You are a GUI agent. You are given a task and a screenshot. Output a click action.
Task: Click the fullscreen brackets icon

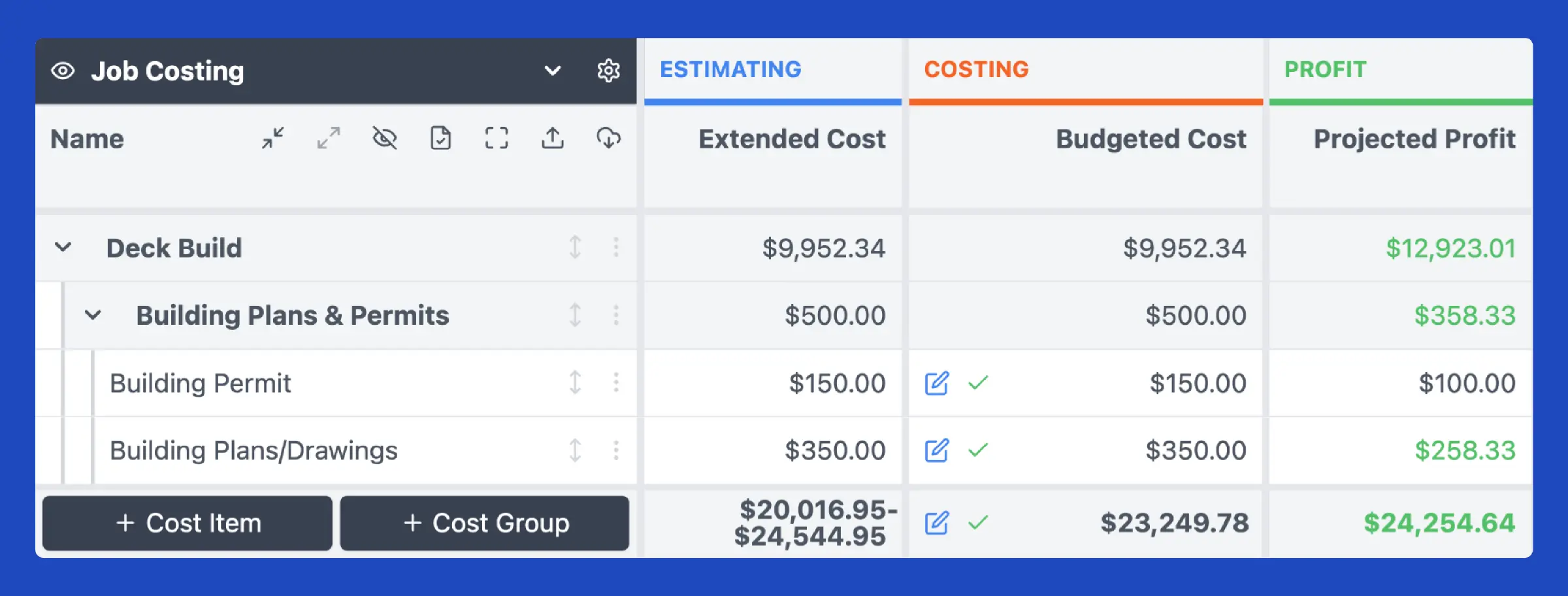[497, 138]
